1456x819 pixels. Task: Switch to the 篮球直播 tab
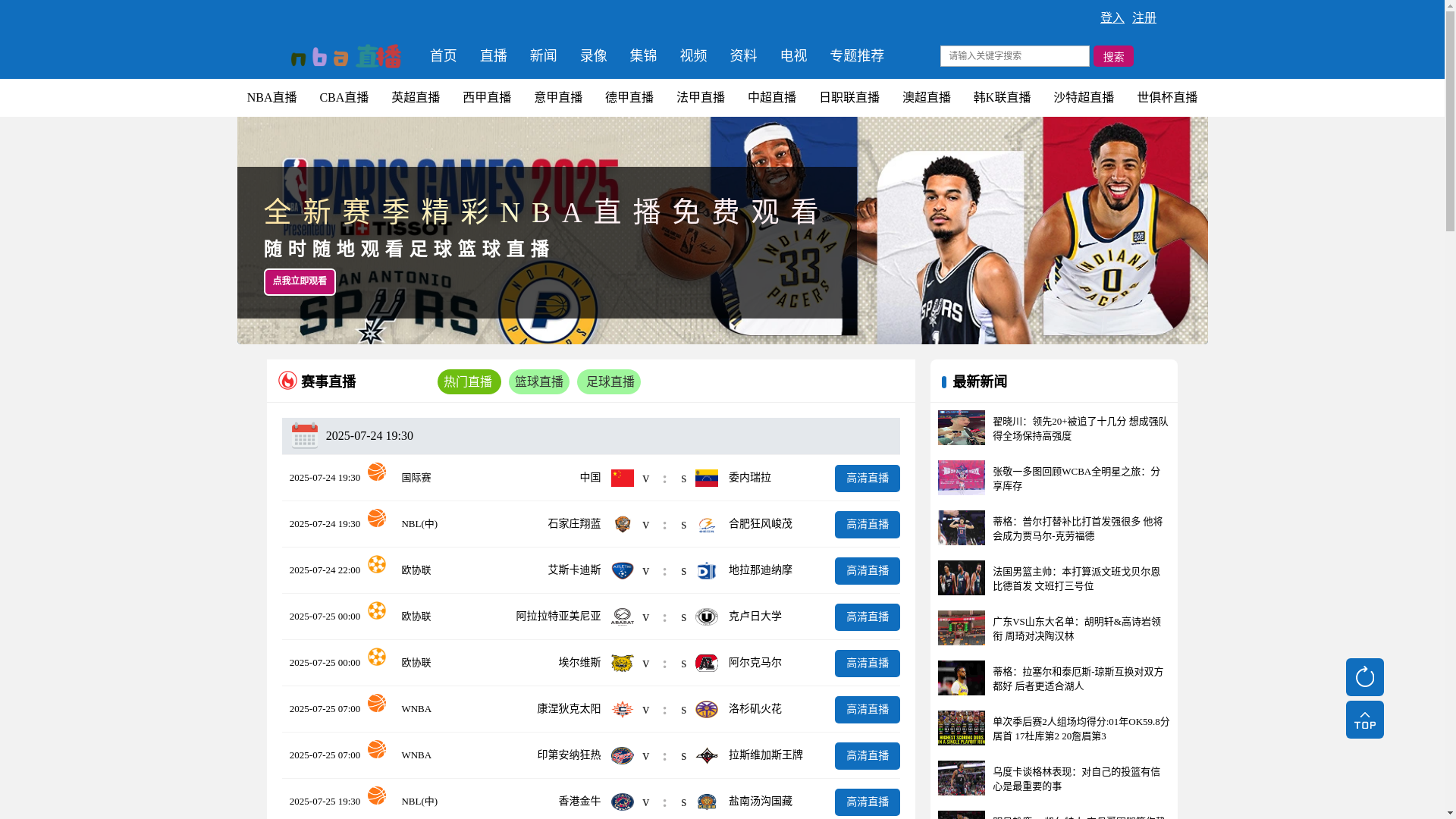click(x=538, y=381)
